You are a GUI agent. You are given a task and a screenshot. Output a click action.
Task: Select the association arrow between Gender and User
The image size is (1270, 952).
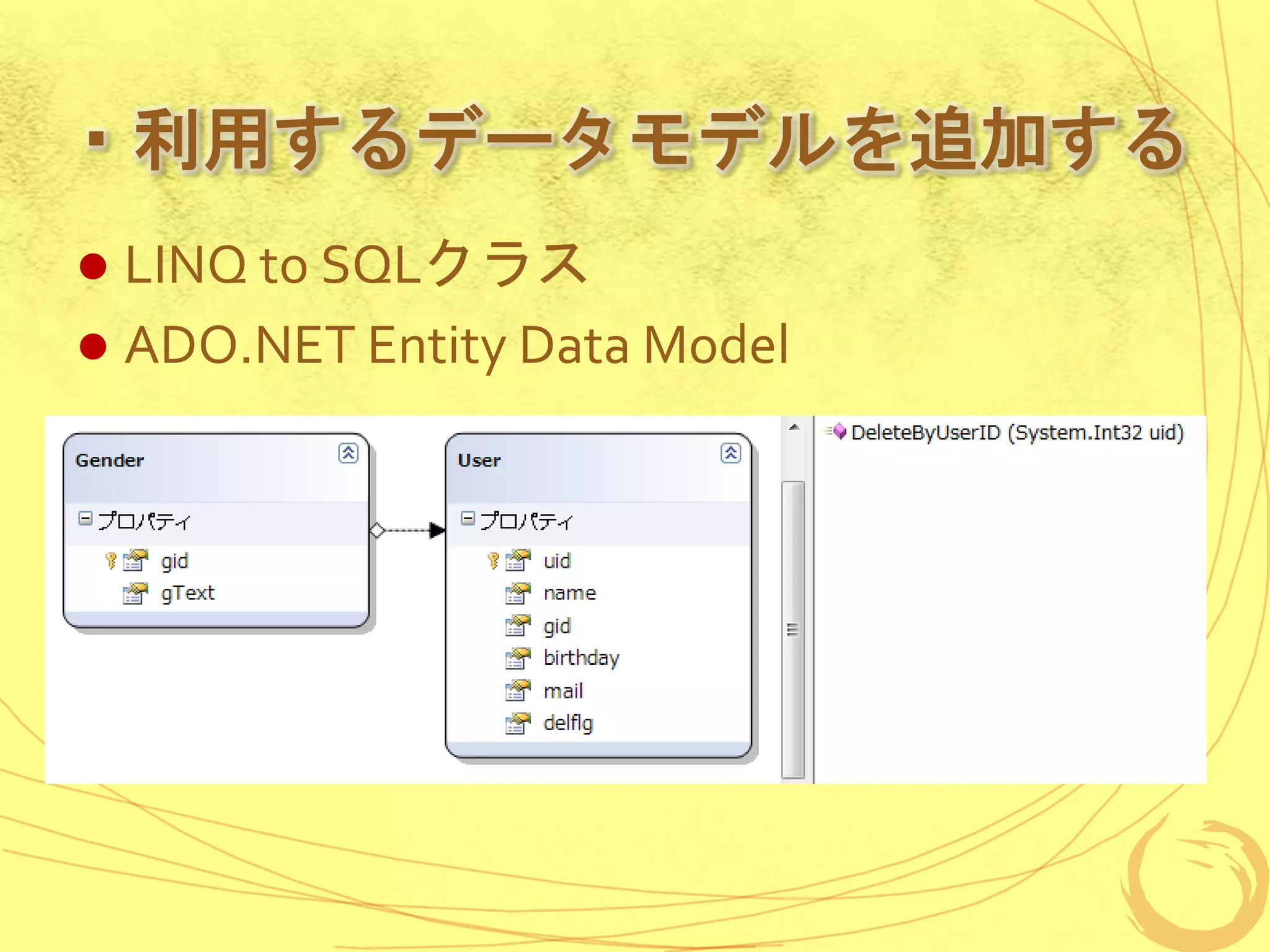(407, 531)
